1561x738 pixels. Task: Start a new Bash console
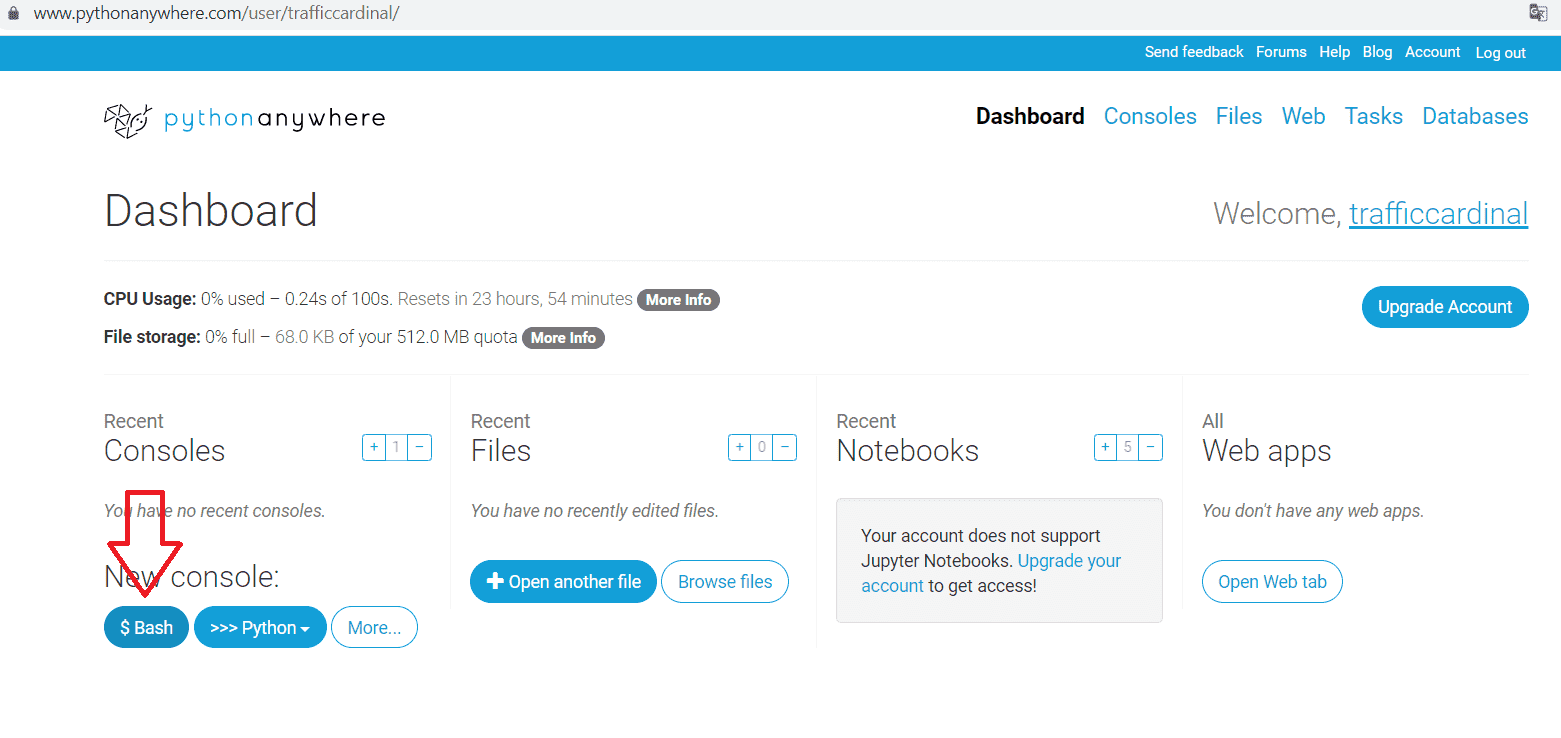click(146, 627)
